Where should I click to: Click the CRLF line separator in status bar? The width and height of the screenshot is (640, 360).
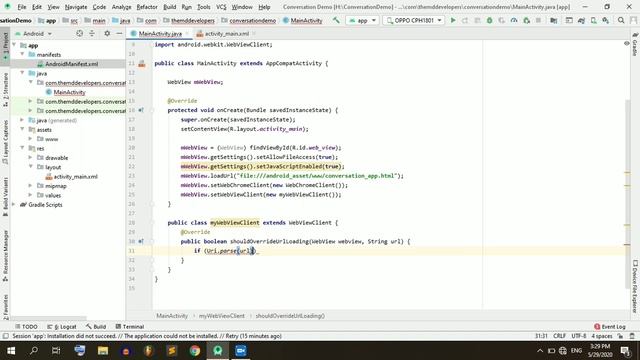click(x=559, y=336)
